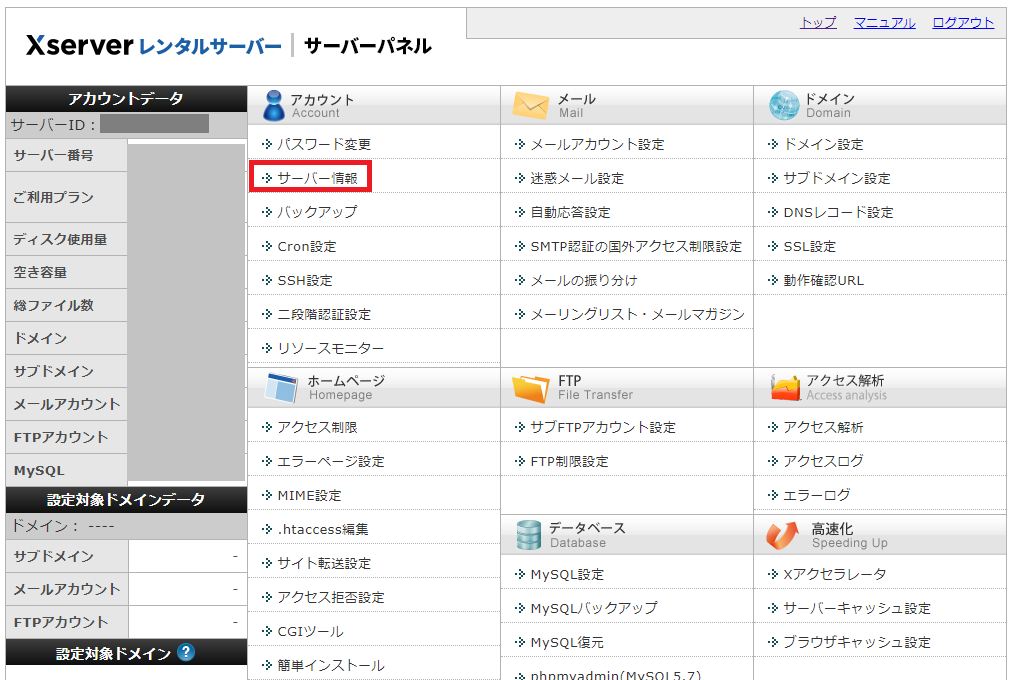
Task: Click the サーバーID label
Action: tap(53, 125)
